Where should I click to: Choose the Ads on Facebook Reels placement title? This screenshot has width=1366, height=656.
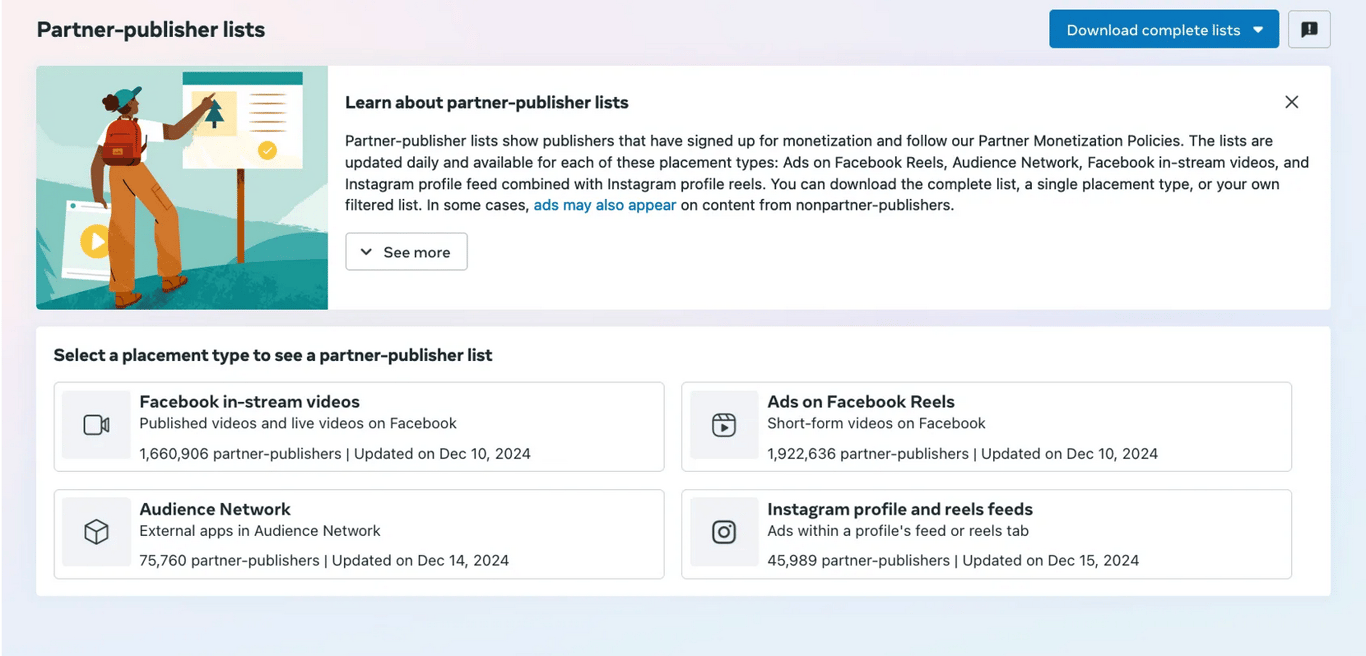tap(861, 402)
